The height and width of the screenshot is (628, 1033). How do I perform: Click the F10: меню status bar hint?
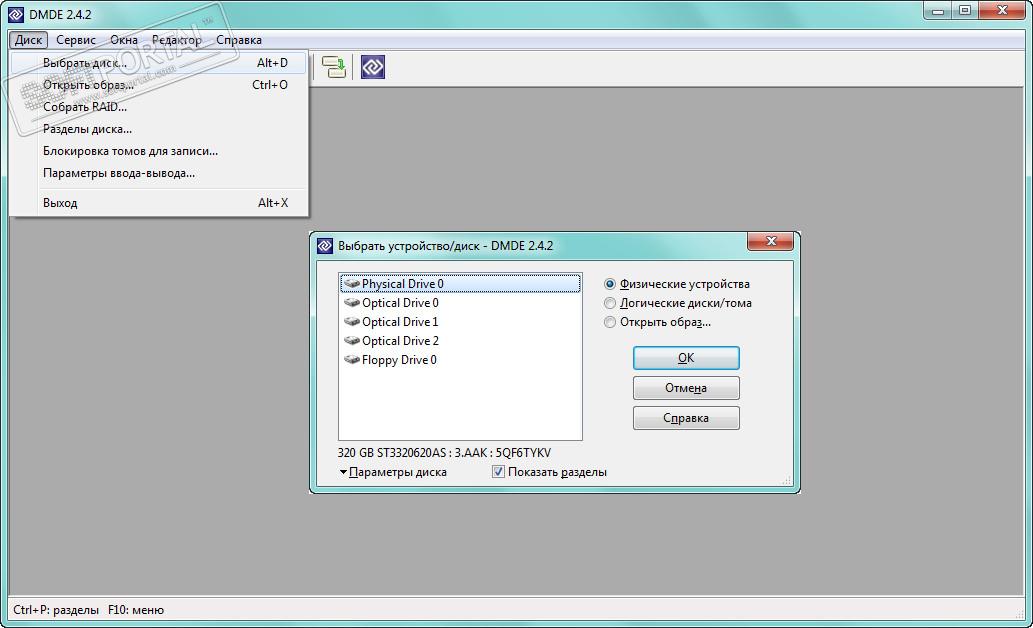click(x=136, y=610)
